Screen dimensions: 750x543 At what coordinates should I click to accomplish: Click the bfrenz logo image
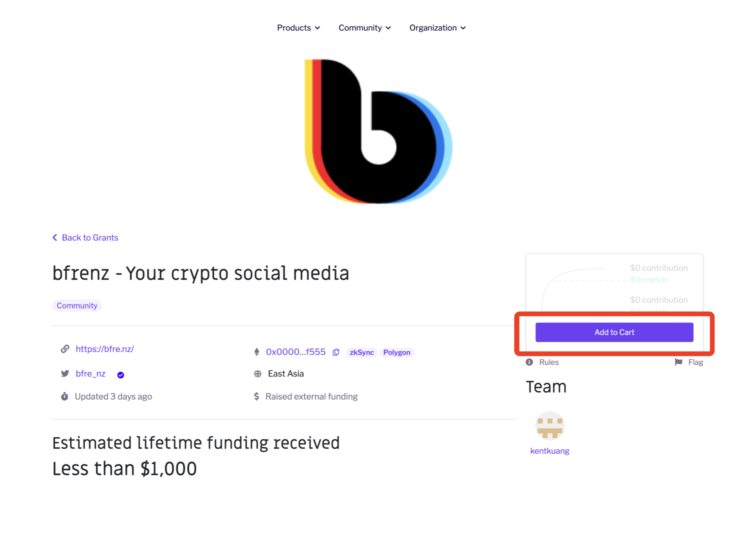pos(378,131)
